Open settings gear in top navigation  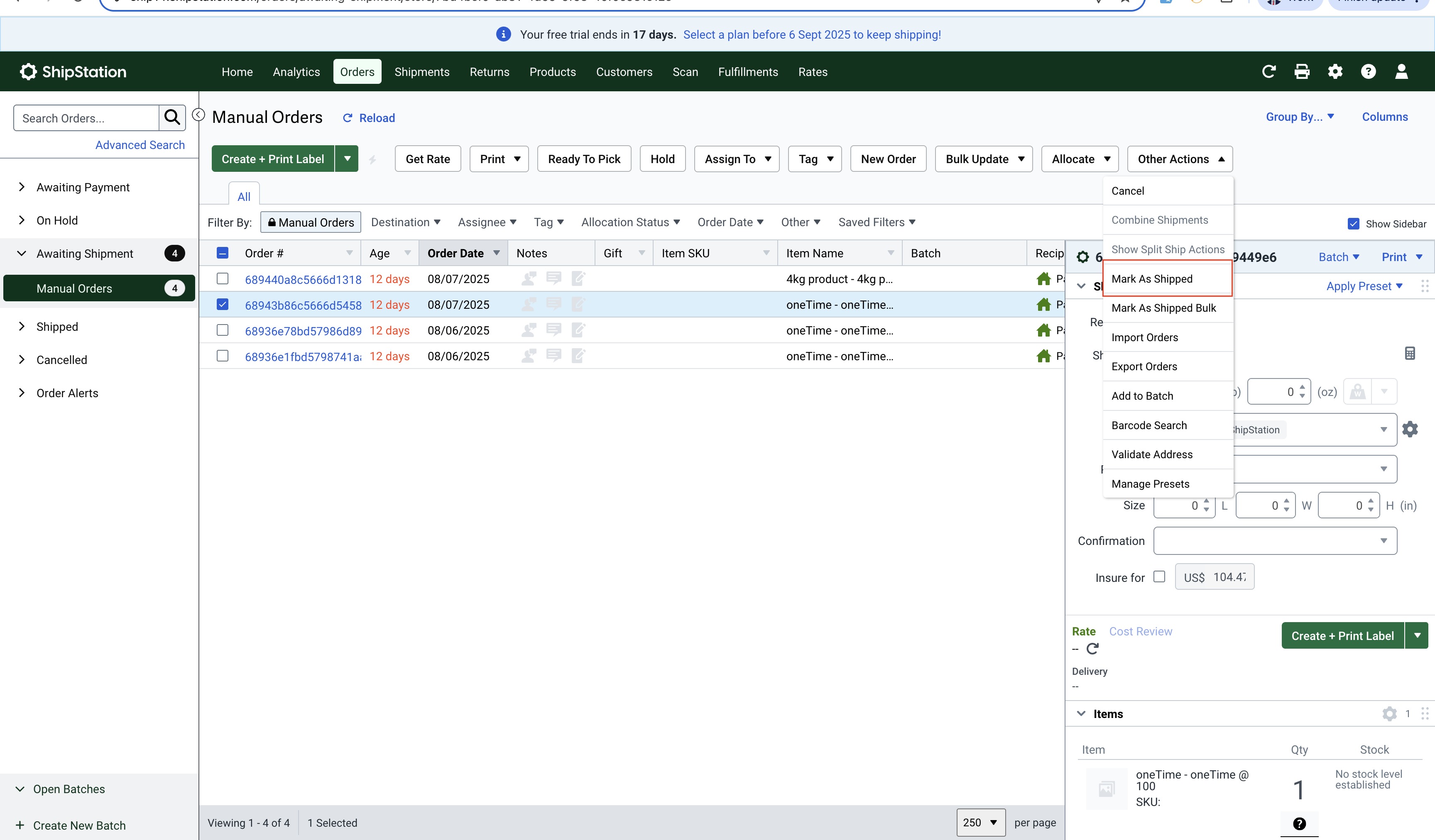click(1335, 72)
